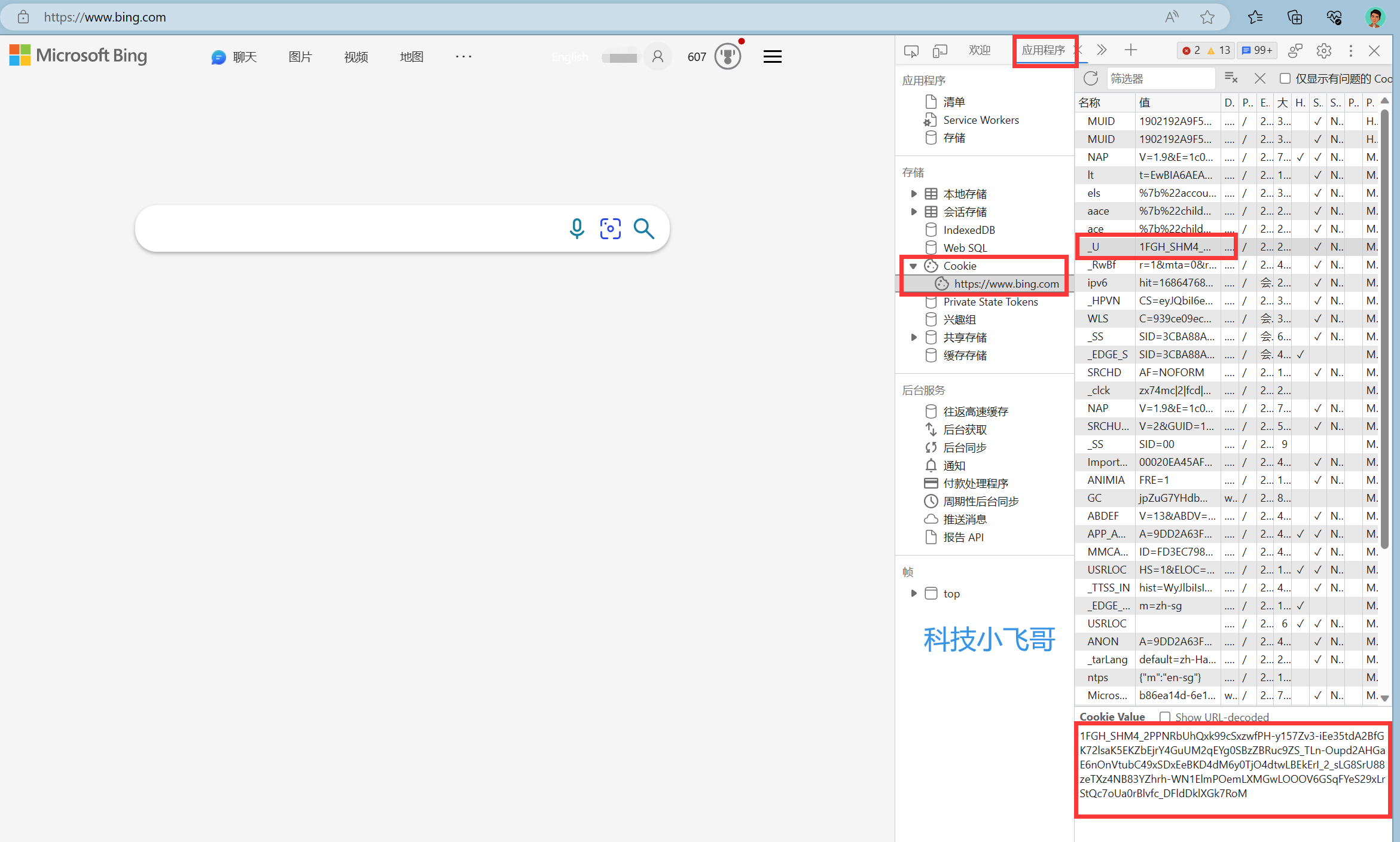Open the Bing hamburger menu
Image resolution: width=1400 pixels, height=842 pixels.
point(772,57)
